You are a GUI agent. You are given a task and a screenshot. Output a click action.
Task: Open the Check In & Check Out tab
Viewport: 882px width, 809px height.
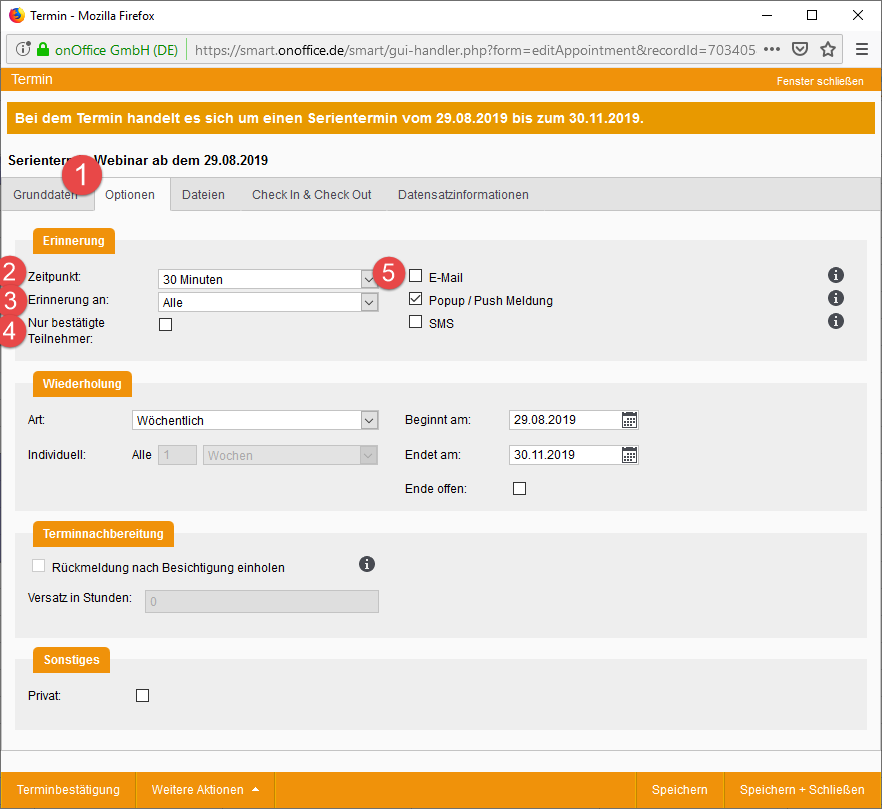(x=311, y=195)
